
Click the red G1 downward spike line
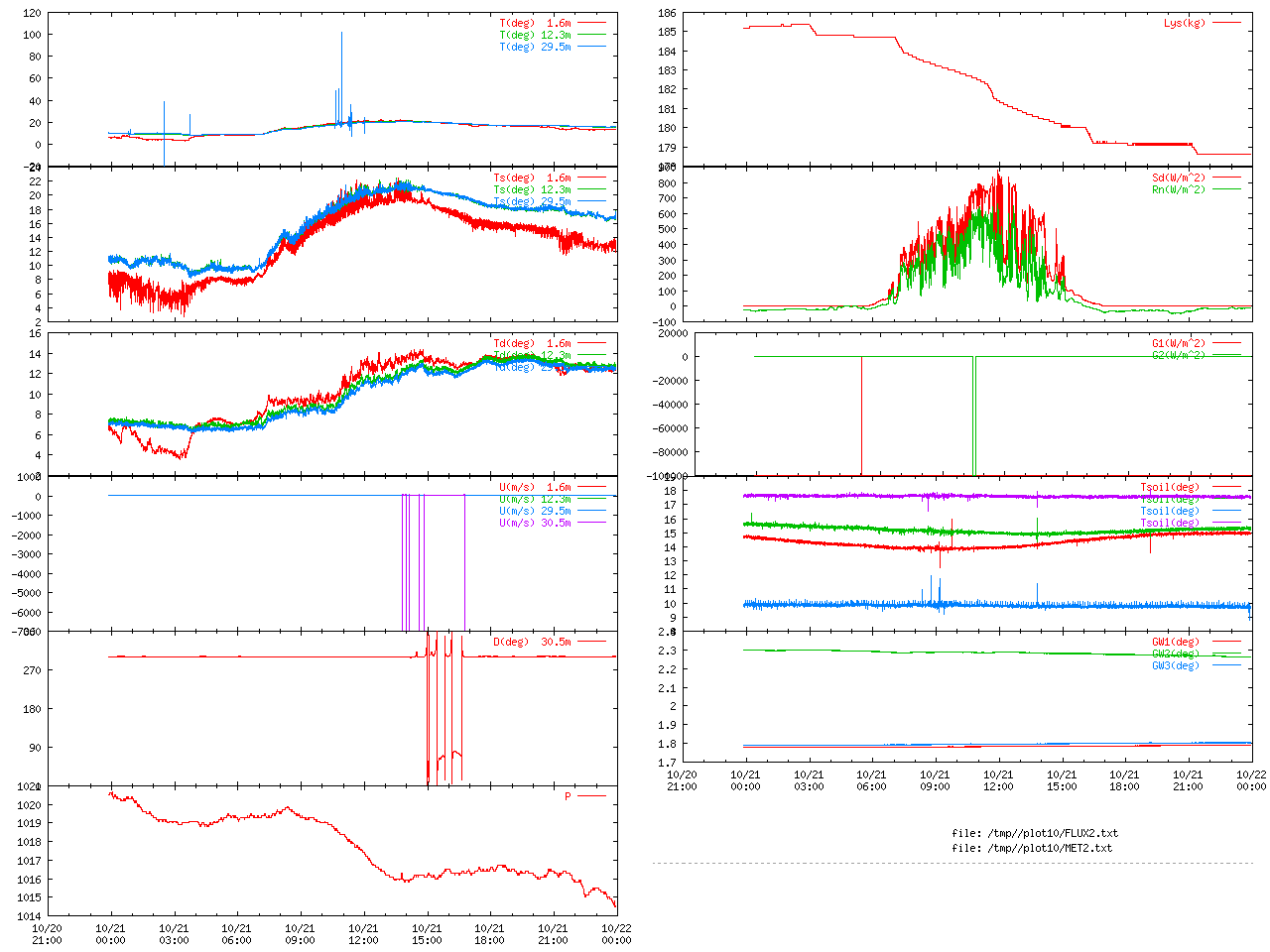coord(861,416)
